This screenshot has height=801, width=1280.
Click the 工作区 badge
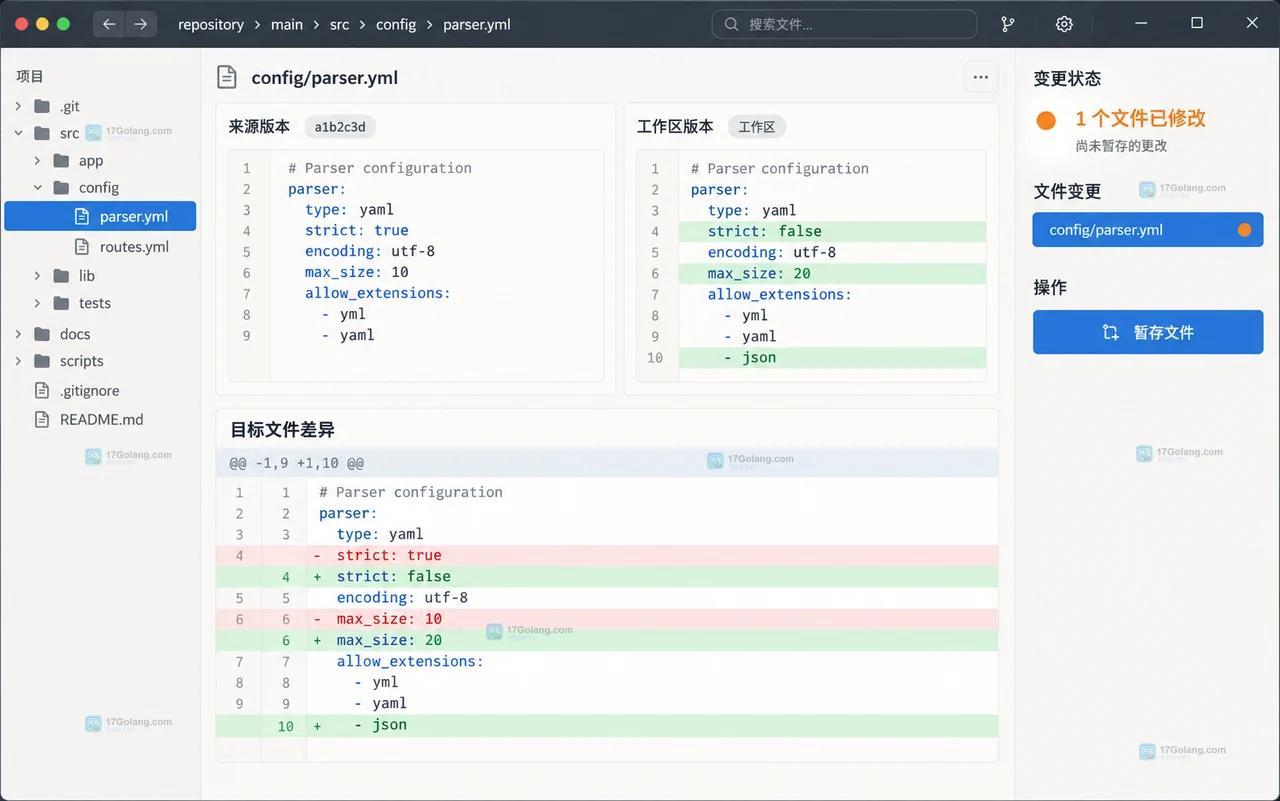click(x=757, y=127)
